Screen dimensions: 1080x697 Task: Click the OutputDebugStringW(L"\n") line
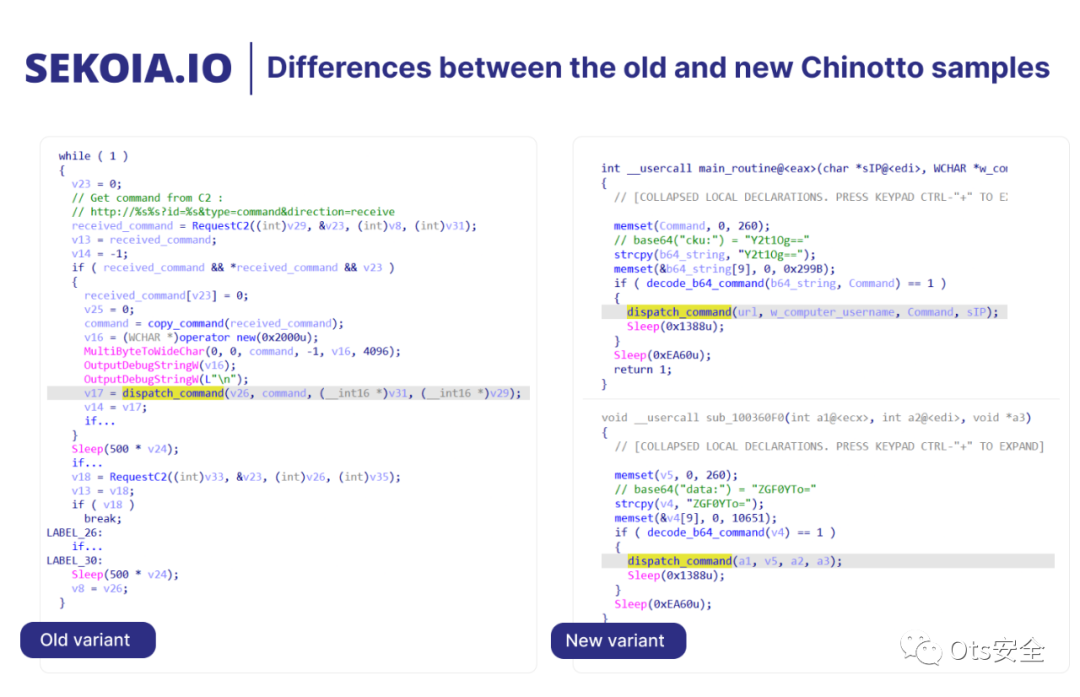click(166, 379)
